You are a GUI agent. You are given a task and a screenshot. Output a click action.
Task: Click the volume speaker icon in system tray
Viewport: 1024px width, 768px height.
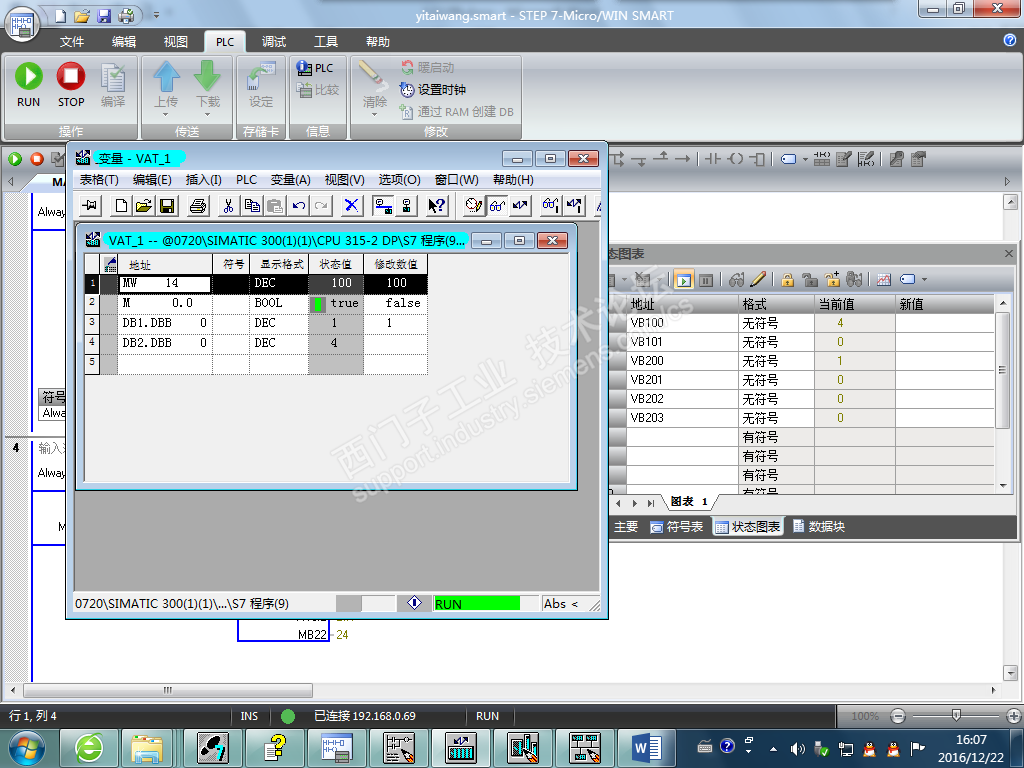coord(797,749)
